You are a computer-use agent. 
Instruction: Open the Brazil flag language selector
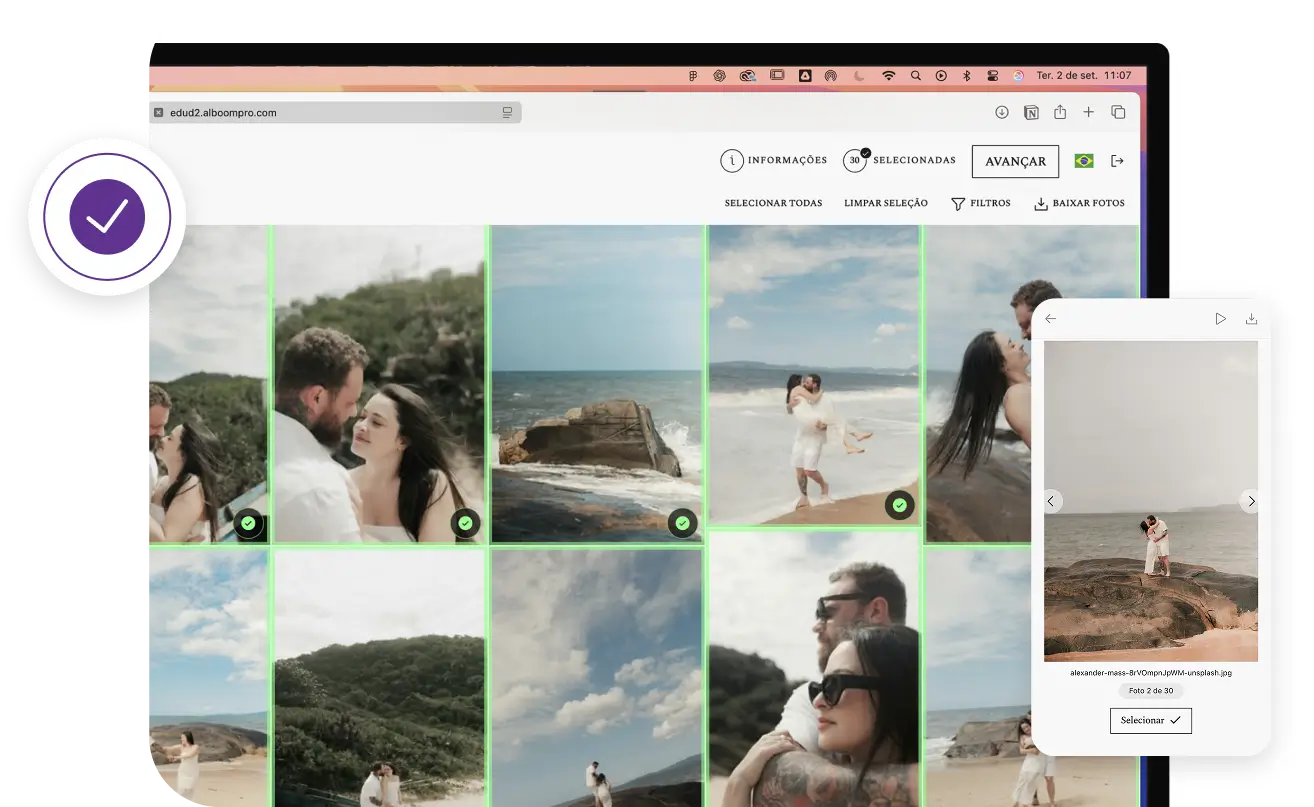point(1083,161)
